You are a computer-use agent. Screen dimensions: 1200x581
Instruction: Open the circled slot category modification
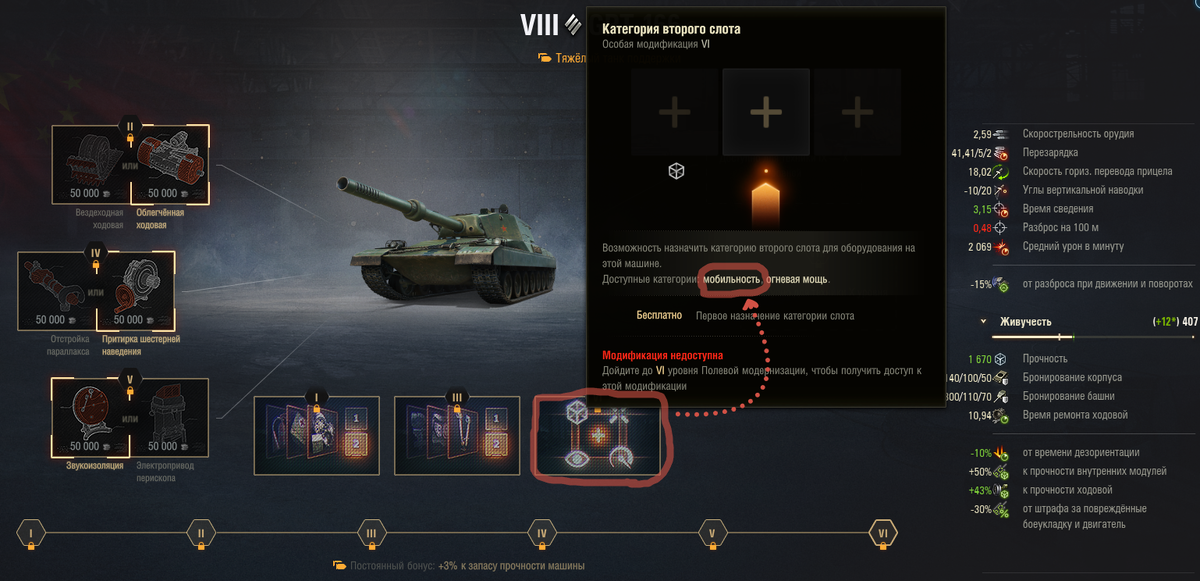(598, 435)
